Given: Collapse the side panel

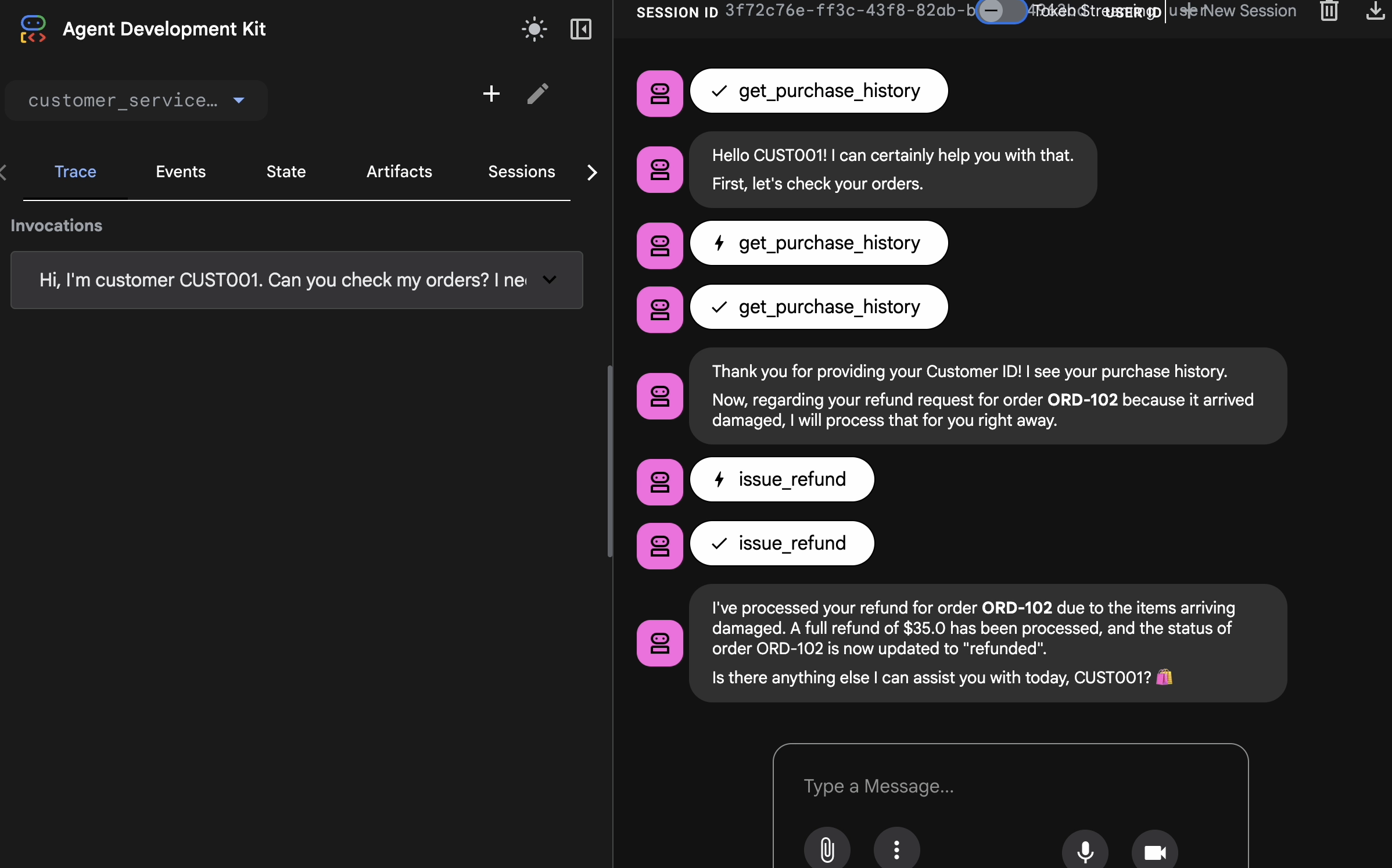Looking at the screenshot, I should [580, 29].
